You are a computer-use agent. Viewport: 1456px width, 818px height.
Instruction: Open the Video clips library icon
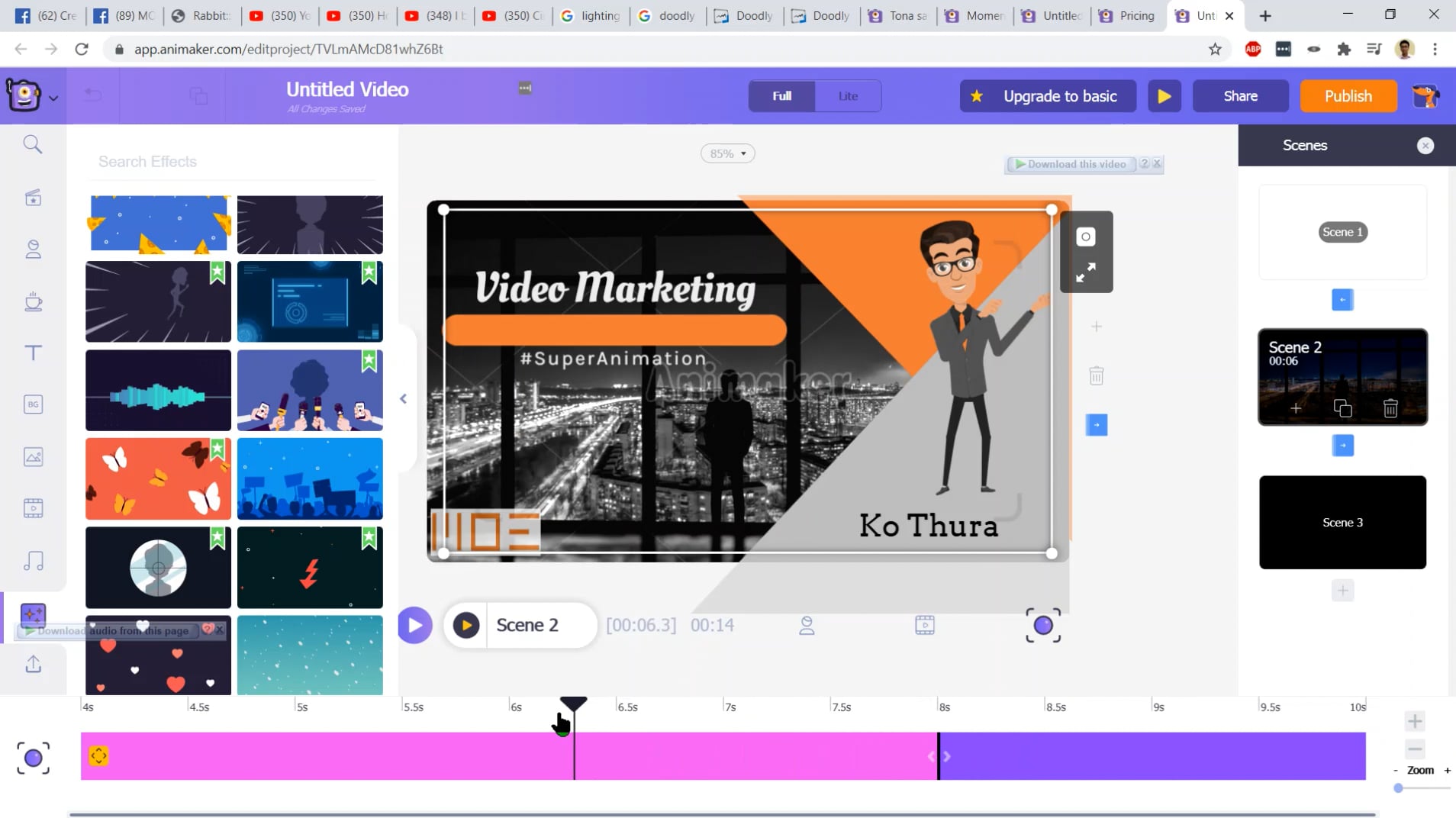click(x=33, y=508)
